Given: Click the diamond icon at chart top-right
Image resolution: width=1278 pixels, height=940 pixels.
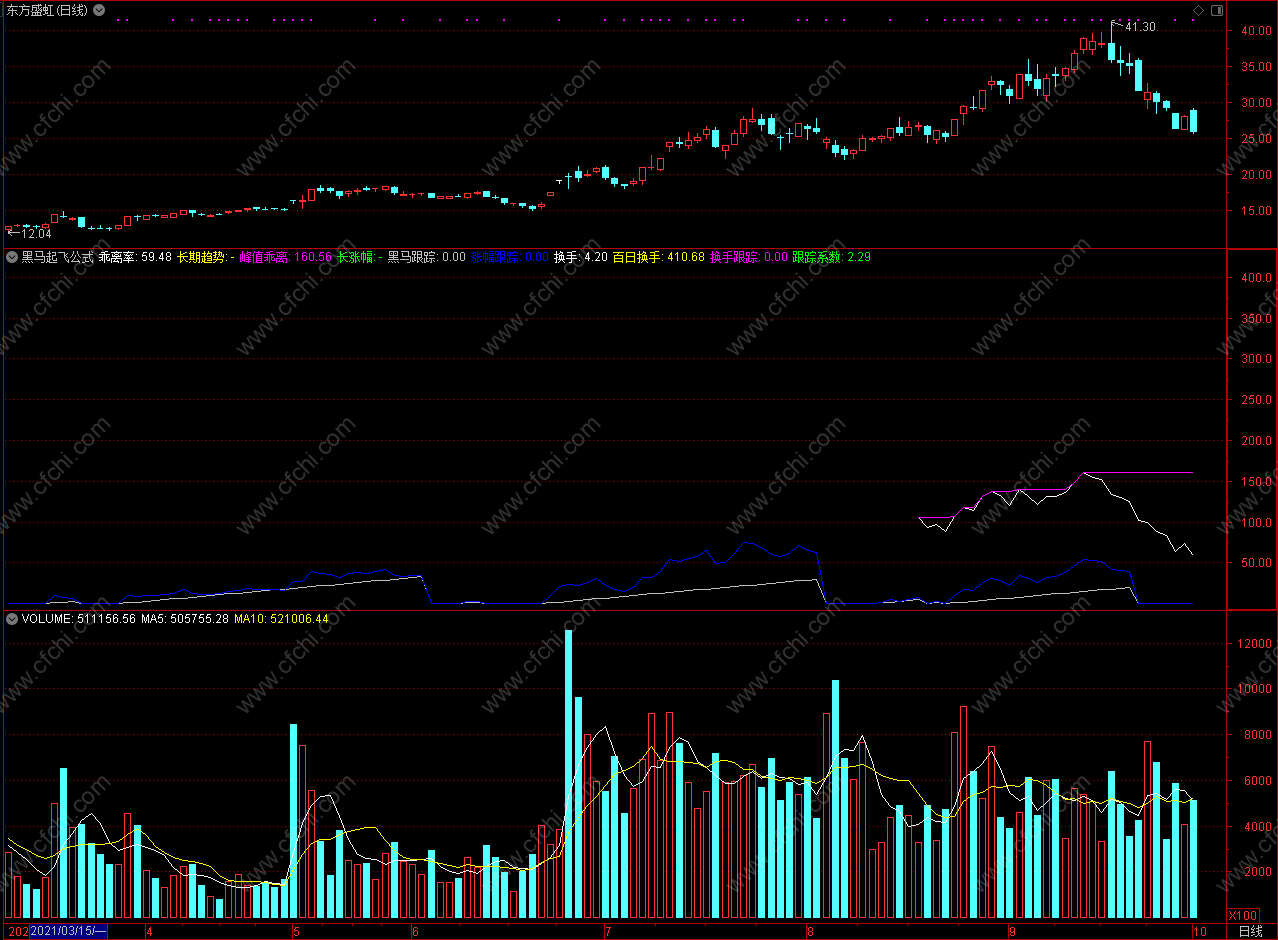Looking at the screenshot, I should click(x=1198, y=10).
